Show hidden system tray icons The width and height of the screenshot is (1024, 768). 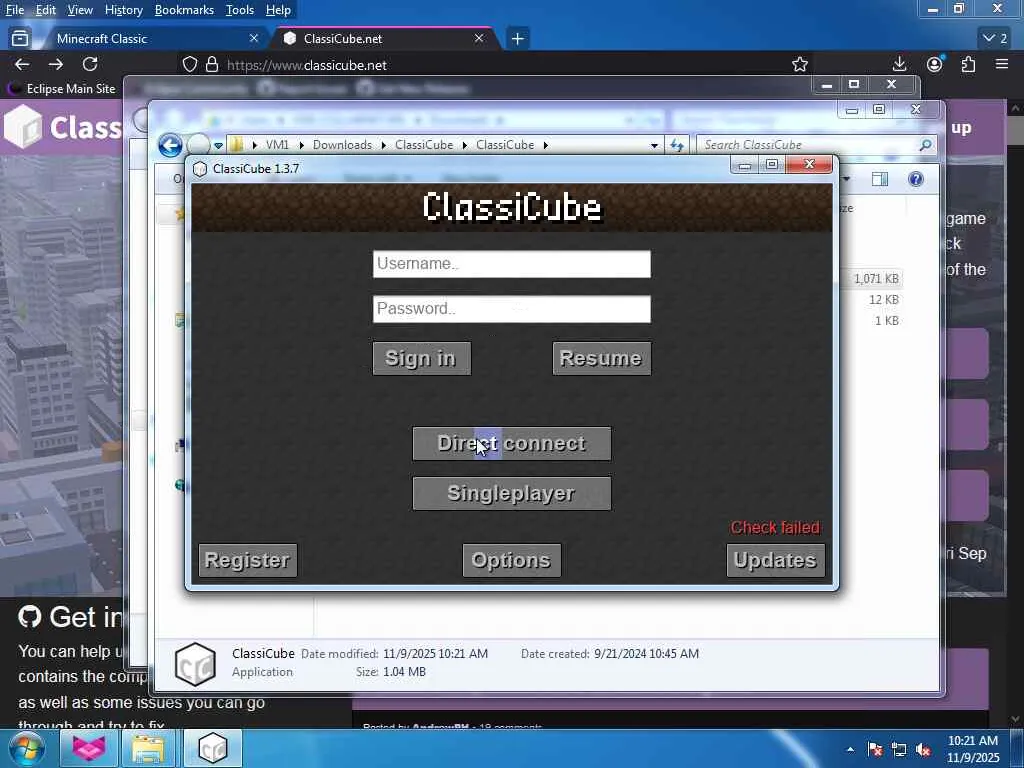coord(850,750)
